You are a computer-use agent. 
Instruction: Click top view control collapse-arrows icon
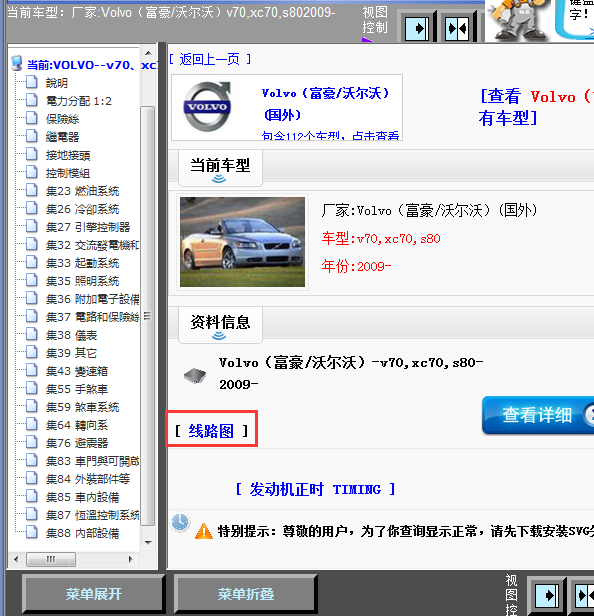(x=457, y=28)
